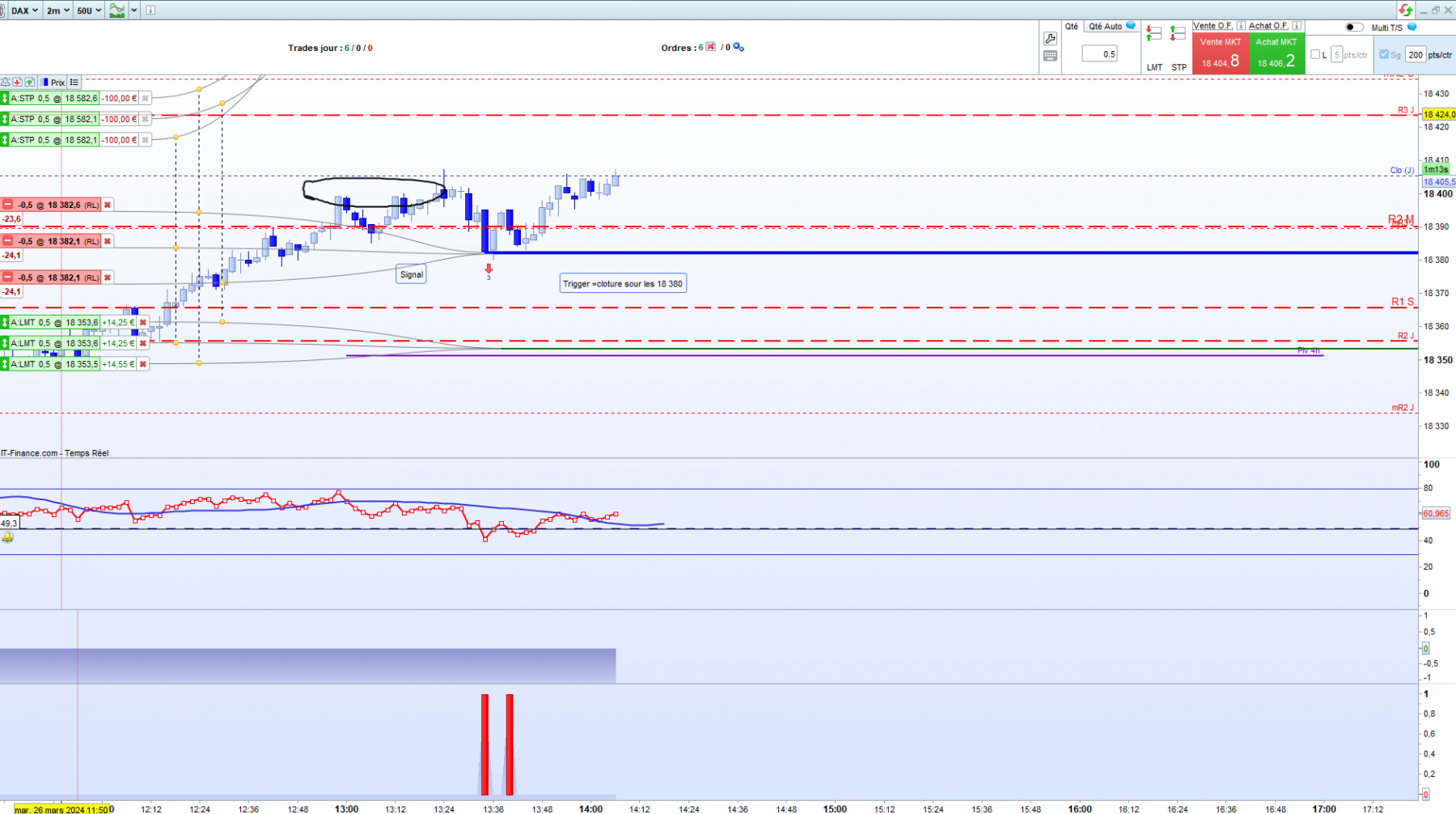Screen dimensions: 1456x814
Task: Click the info icon in the top toolbar
Action: (150, 11)
